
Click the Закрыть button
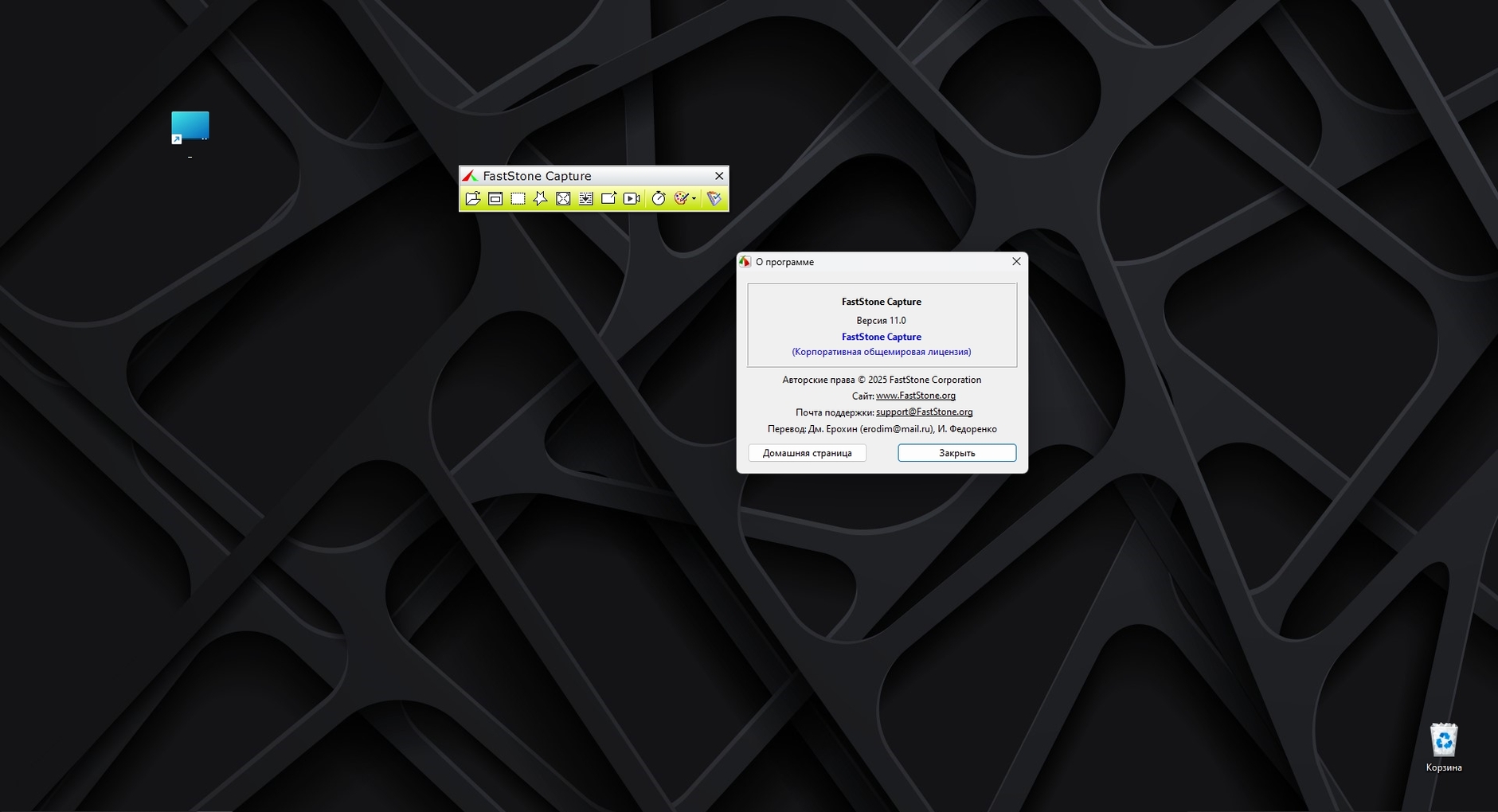[x=957, y=453]
